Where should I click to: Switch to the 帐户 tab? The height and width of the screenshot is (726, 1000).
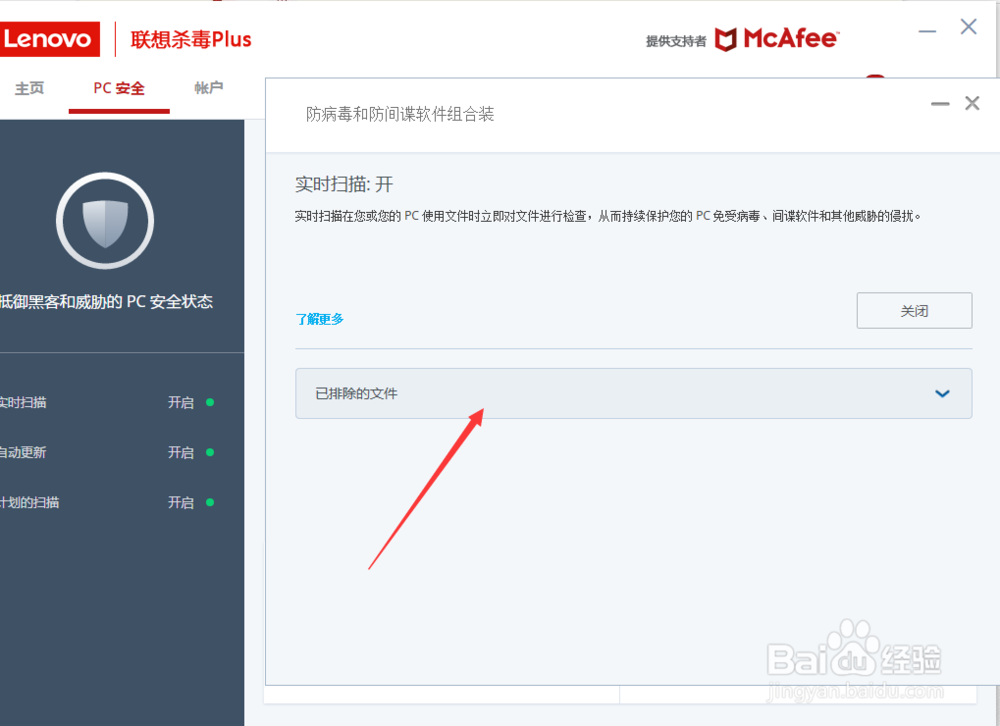point(208,88)
